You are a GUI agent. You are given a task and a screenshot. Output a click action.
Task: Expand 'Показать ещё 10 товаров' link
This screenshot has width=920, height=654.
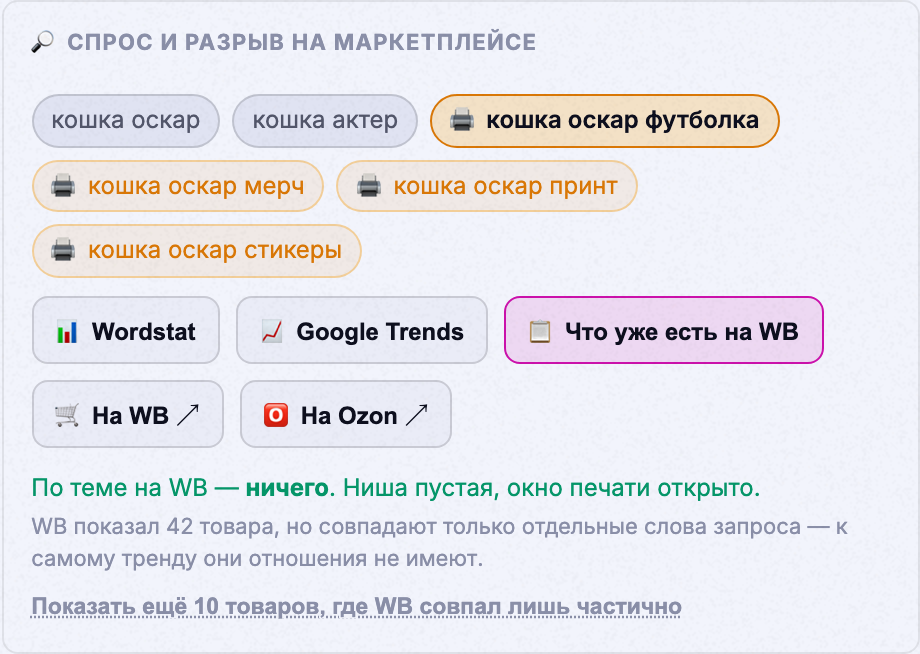tap(357, 606)
